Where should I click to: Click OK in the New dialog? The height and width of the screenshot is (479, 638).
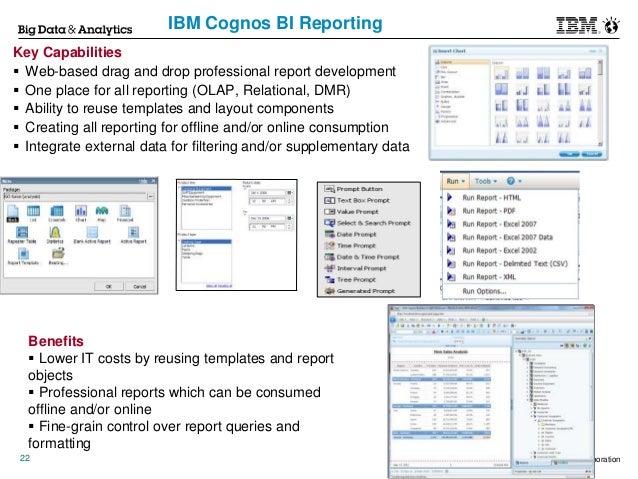coord(109,286)
